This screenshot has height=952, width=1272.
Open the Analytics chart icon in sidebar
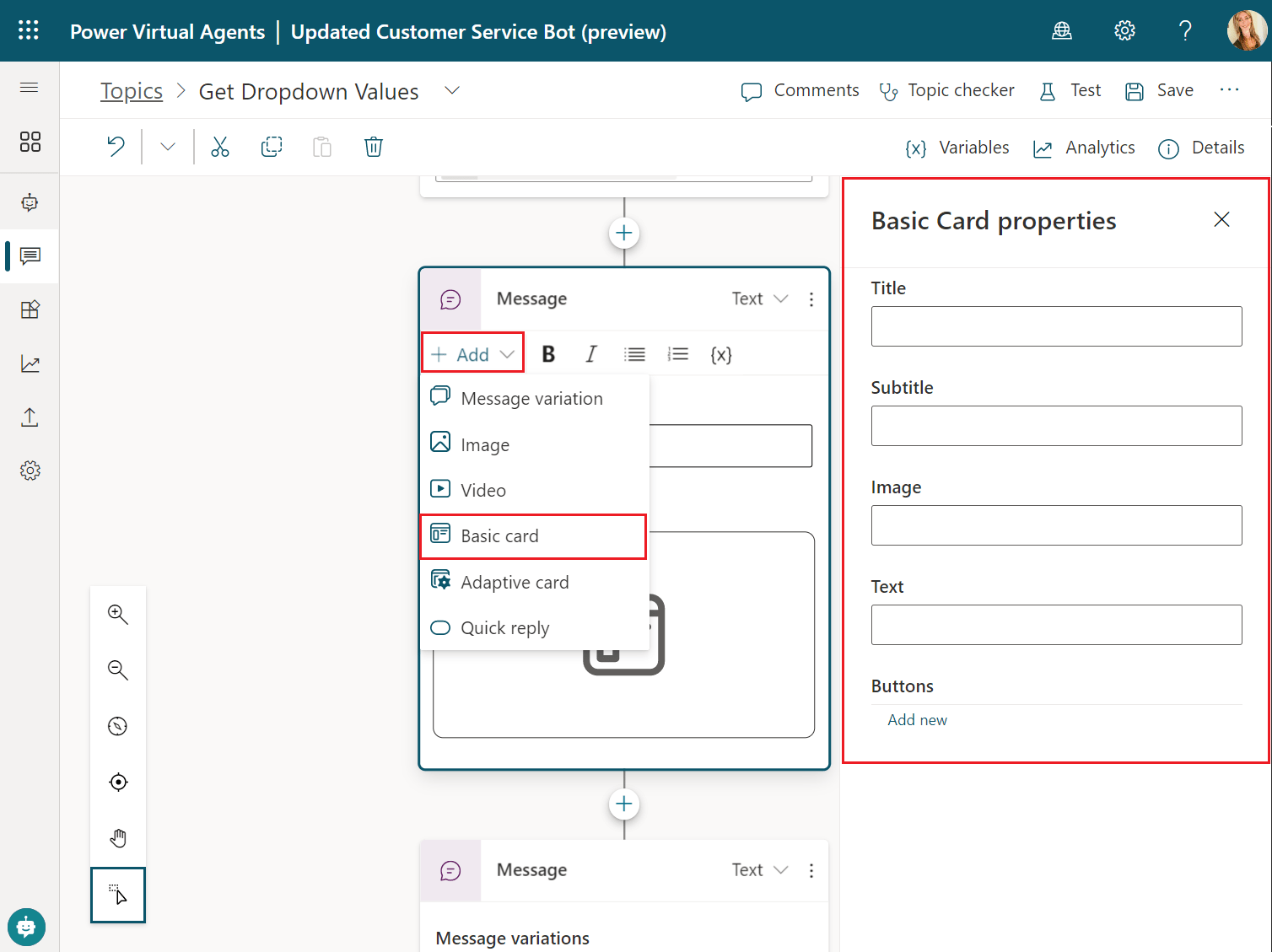pyautogui.click(x=30, y=363)
